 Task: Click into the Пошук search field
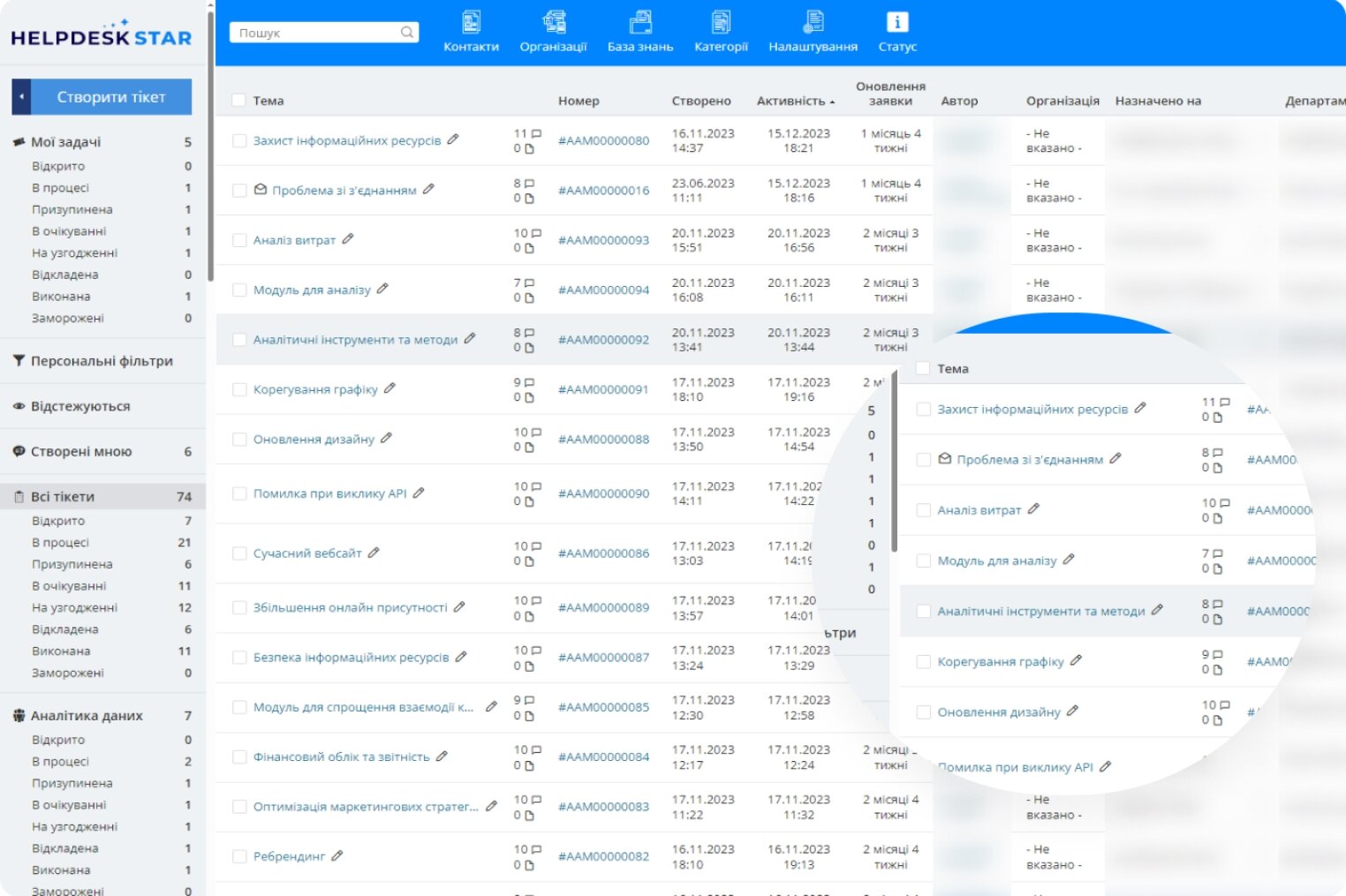314,33
